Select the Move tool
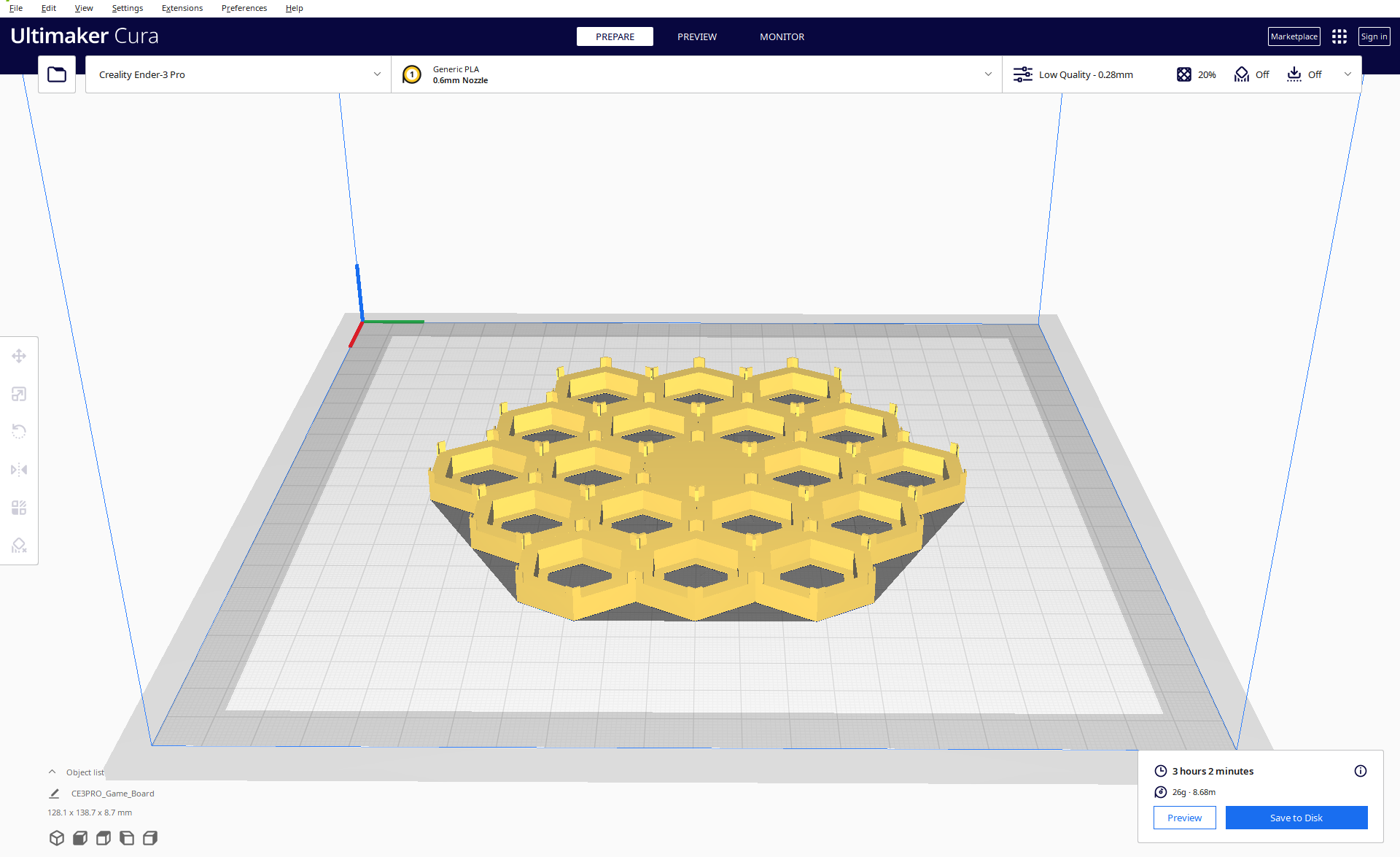 point(19,356)
